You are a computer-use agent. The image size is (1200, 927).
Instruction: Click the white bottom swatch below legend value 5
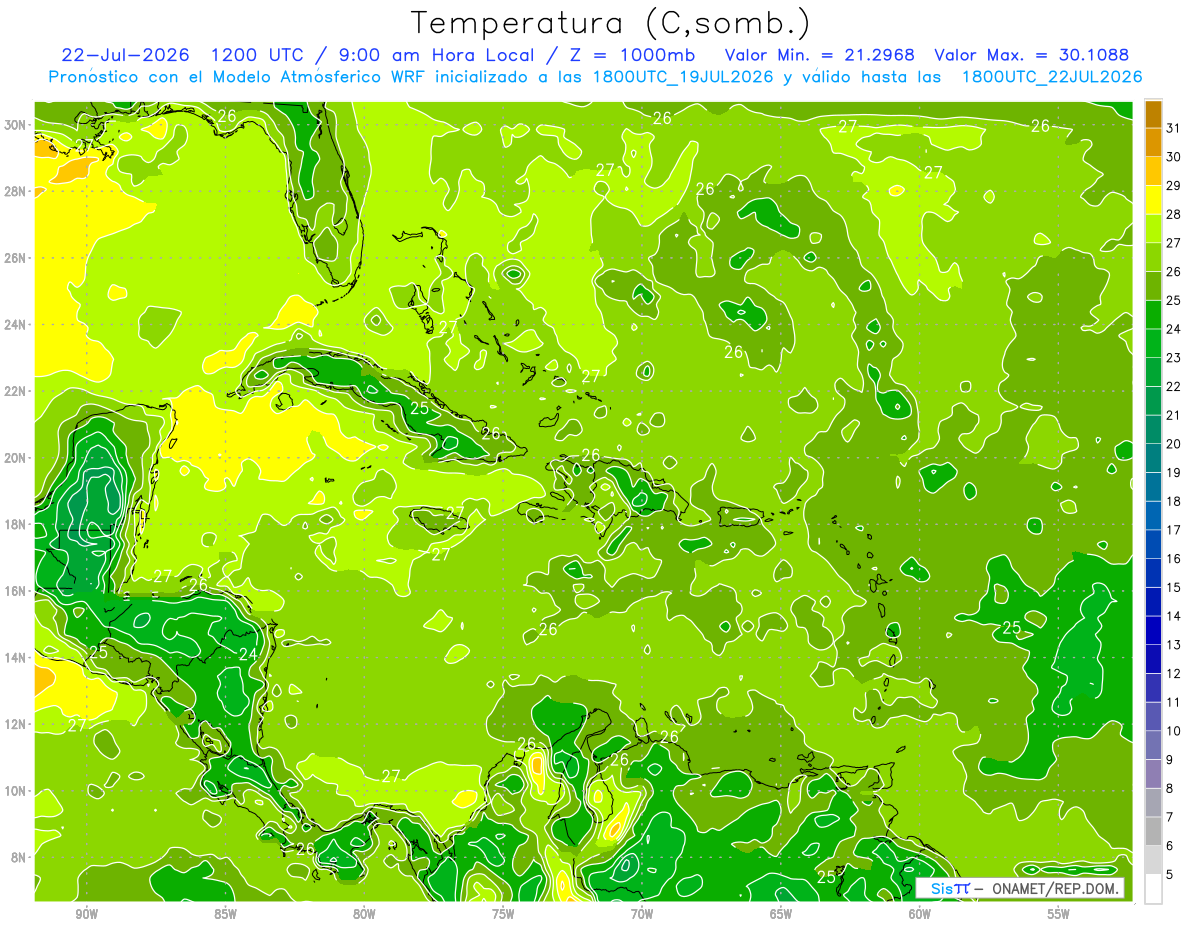point(1153,889)
